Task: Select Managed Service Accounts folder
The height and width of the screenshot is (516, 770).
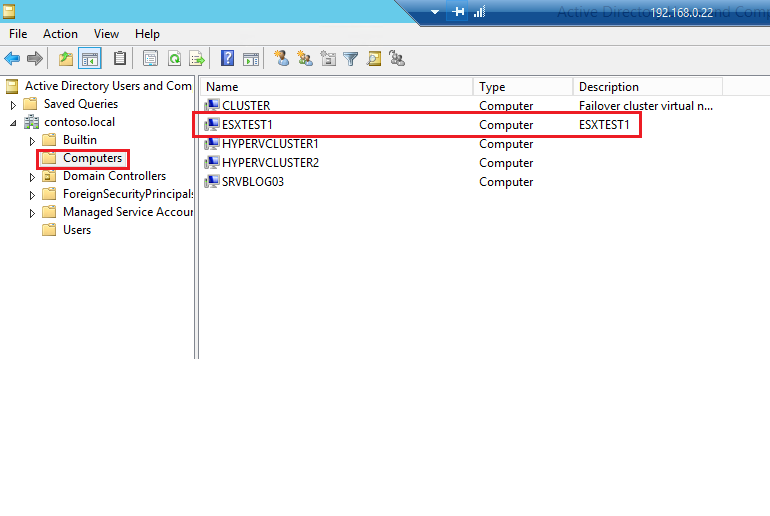Action: click(x=128, y=212)
